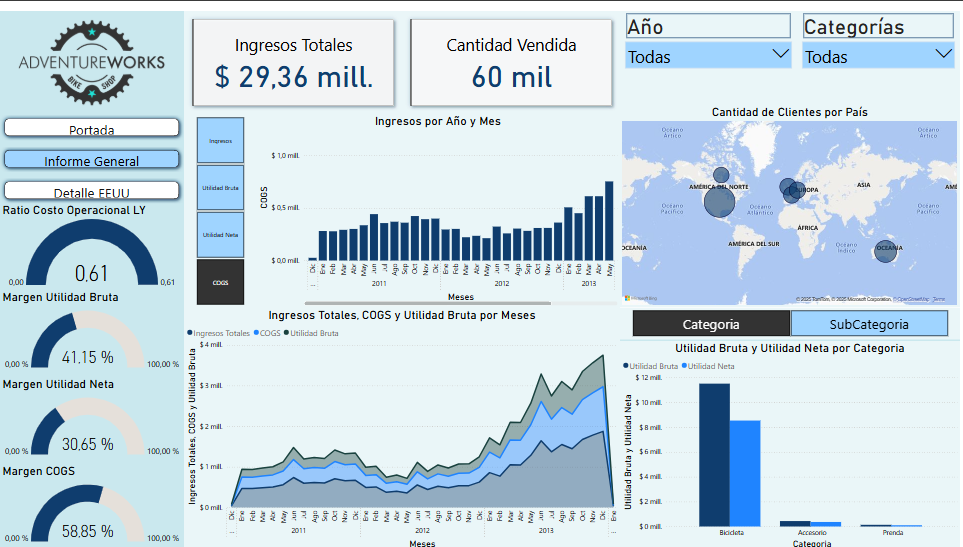Click the Utilidad Neta legend marker in category chart
The width and height of the screenshot is (963, 547).
pos(686,367)
